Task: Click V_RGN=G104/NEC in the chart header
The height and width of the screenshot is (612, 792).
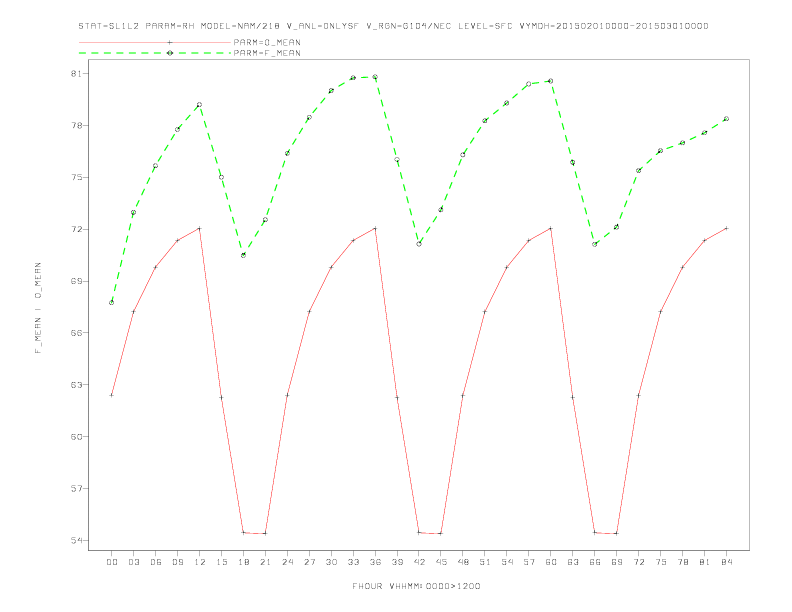Action: click(409, 26)
